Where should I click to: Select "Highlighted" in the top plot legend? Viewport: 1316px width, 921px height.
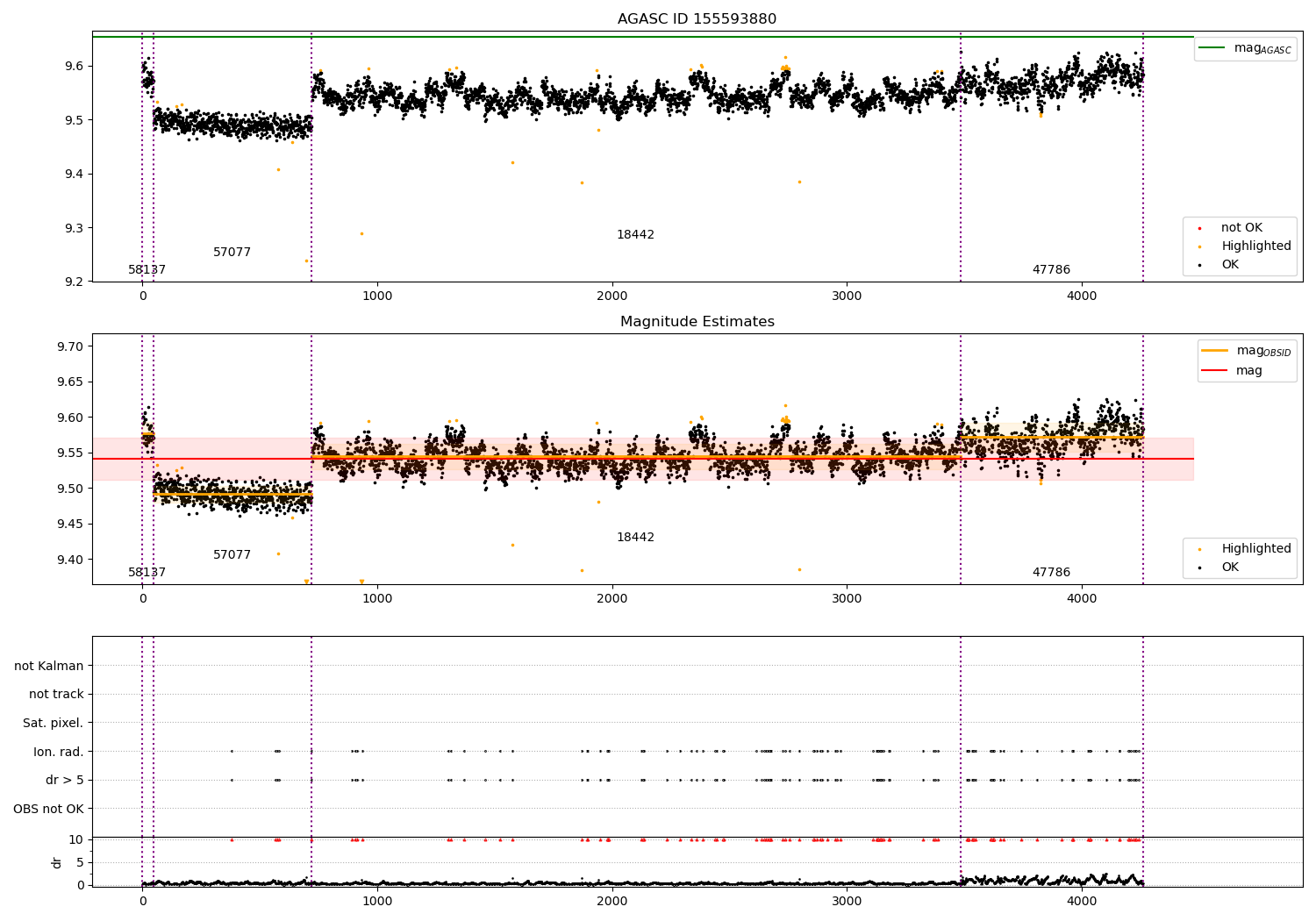click(x=1256, y=246)
